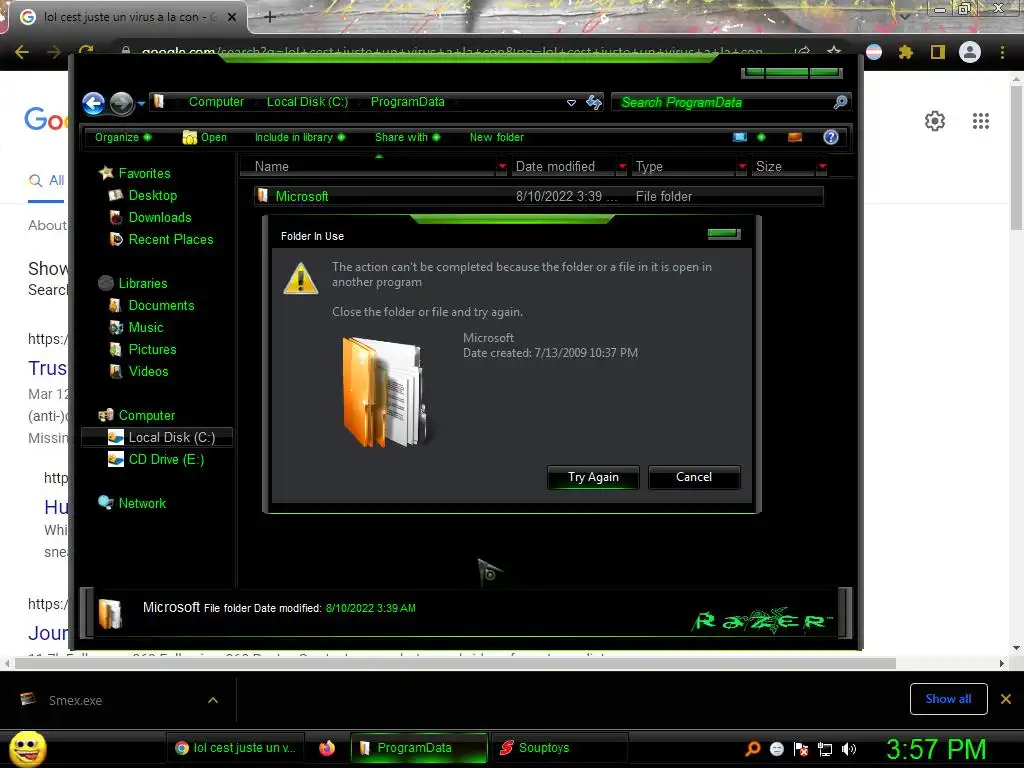Viewport: 1024px width, 768px height.
Task: Open the change view icon in Explorer toolbar
Action: (x=739, y=137)
